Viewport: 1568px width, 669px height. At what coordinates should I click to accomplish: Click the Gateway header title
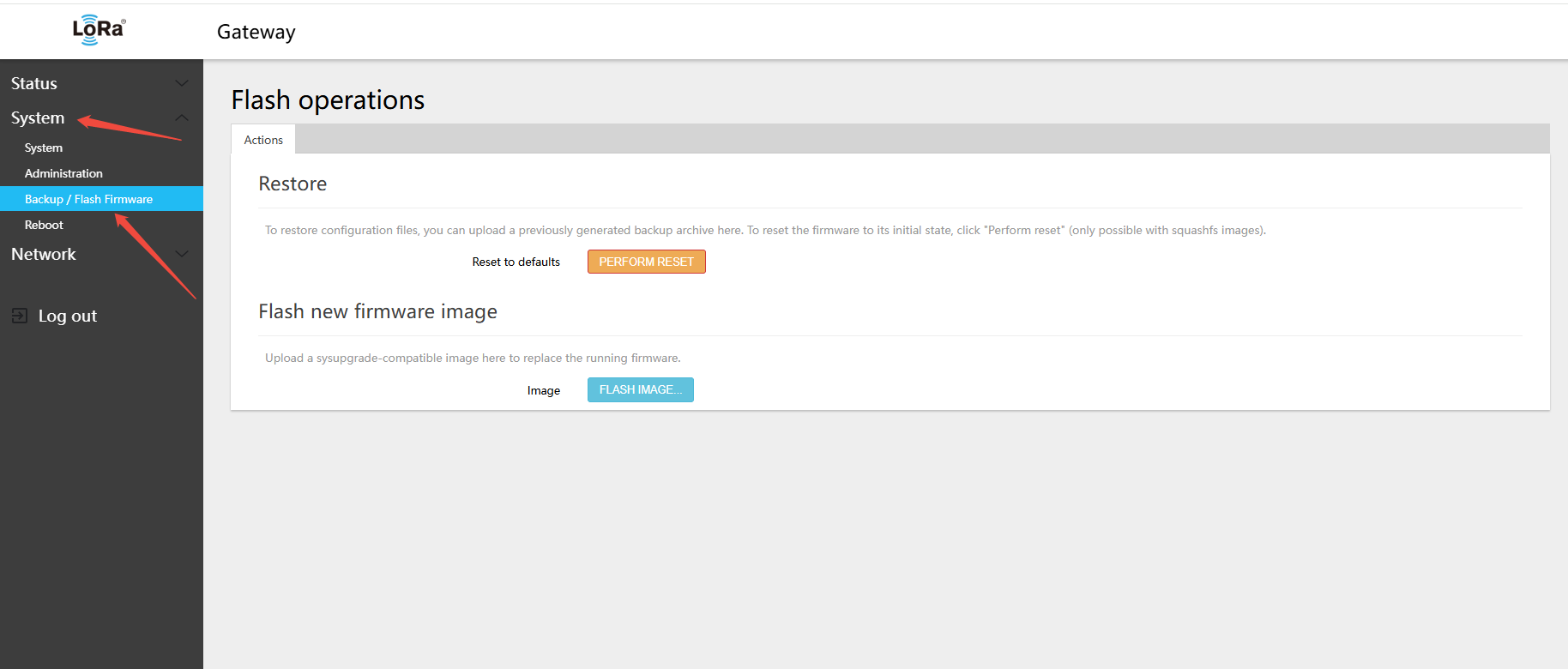click(256, 32)
